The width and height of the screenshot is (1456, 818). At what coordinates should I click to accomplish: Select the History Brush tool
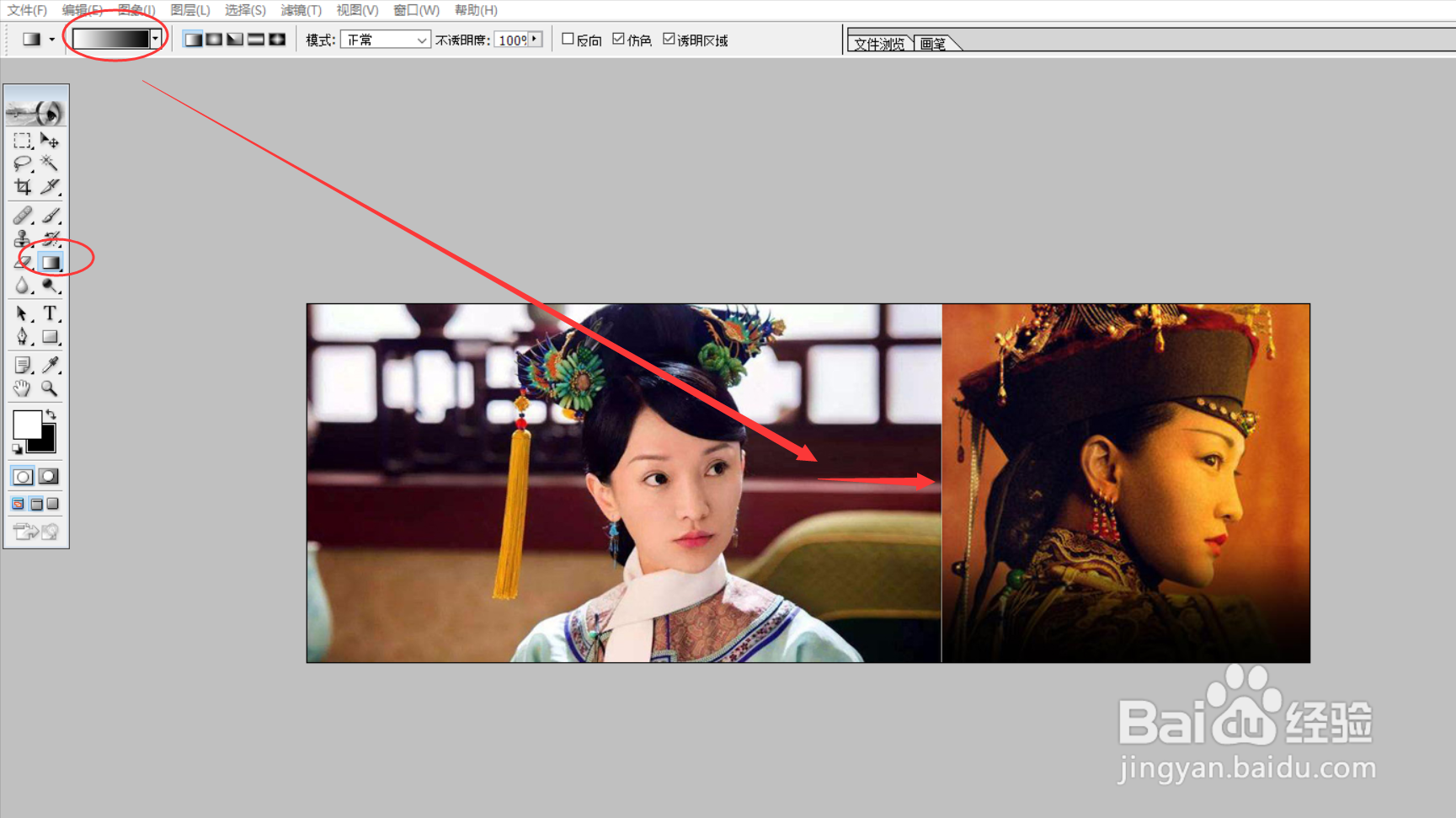[50, 239]
